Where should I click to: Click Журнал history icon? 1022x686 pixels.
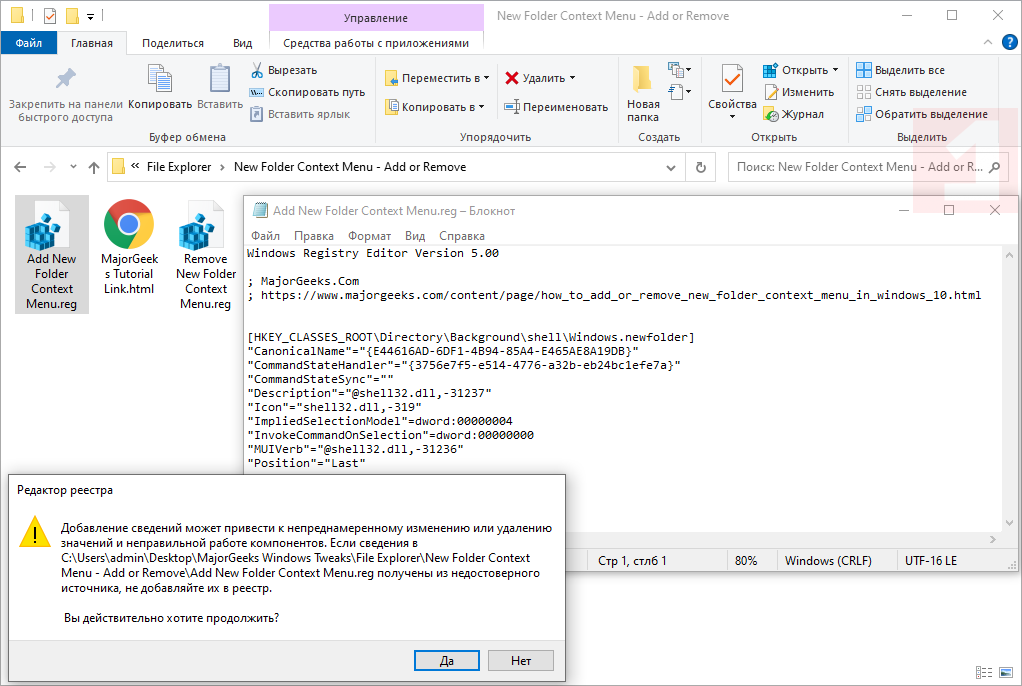click(771, 114)
